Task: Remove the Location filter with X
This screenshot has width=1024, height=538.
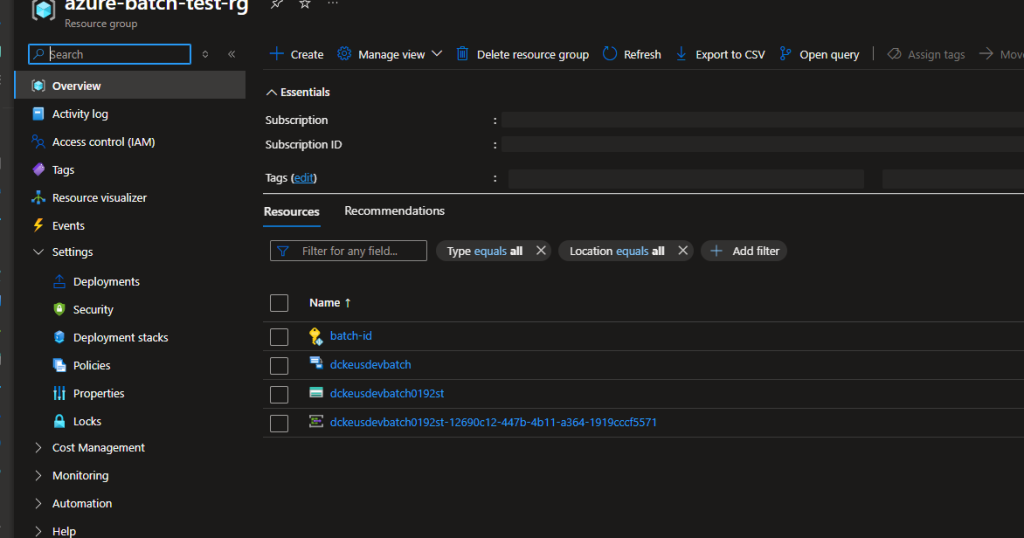Action: 682,251
